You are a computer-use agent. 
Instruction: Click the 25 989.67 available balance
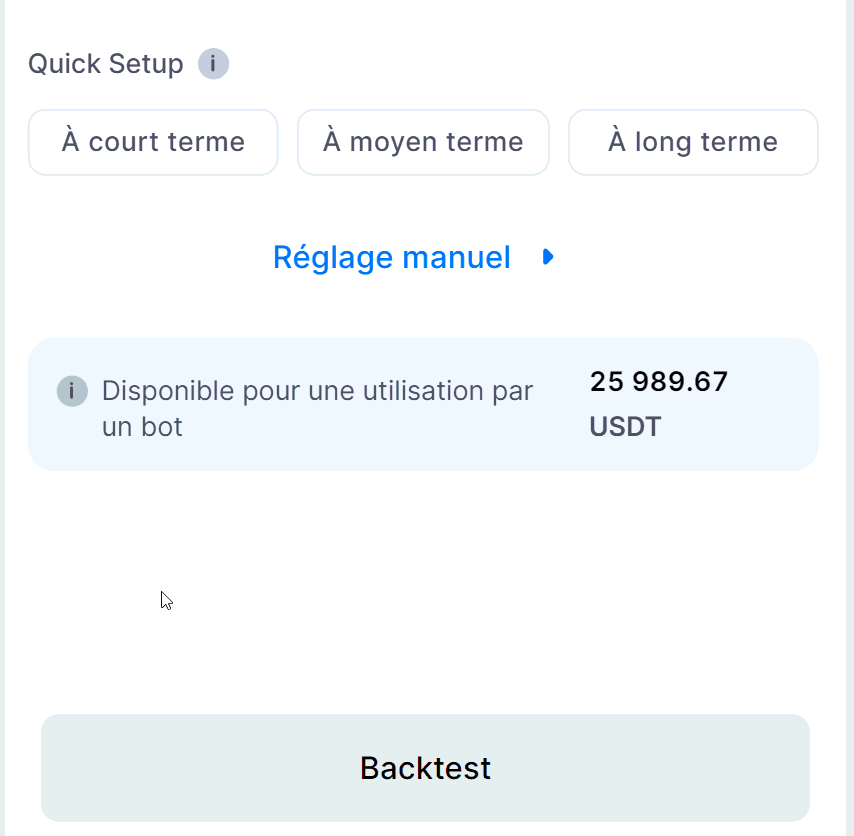pyautogui.click(x=659, y=382)
